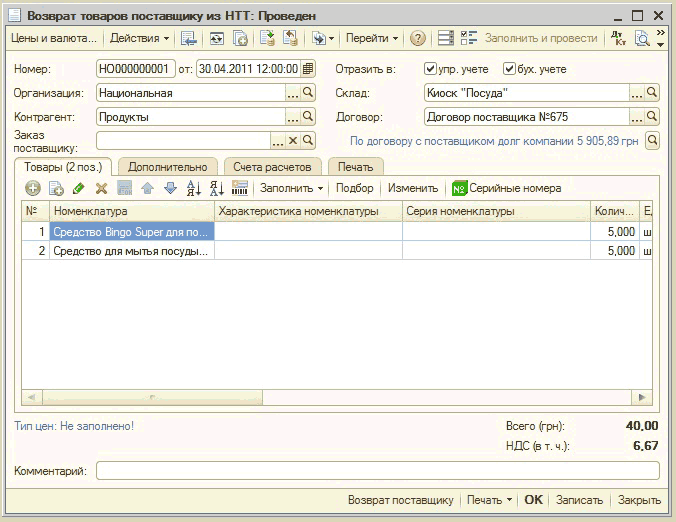Open the Счета расчетов tab
The height and width of the screenshot is (522, 676).
pos(273,167)
